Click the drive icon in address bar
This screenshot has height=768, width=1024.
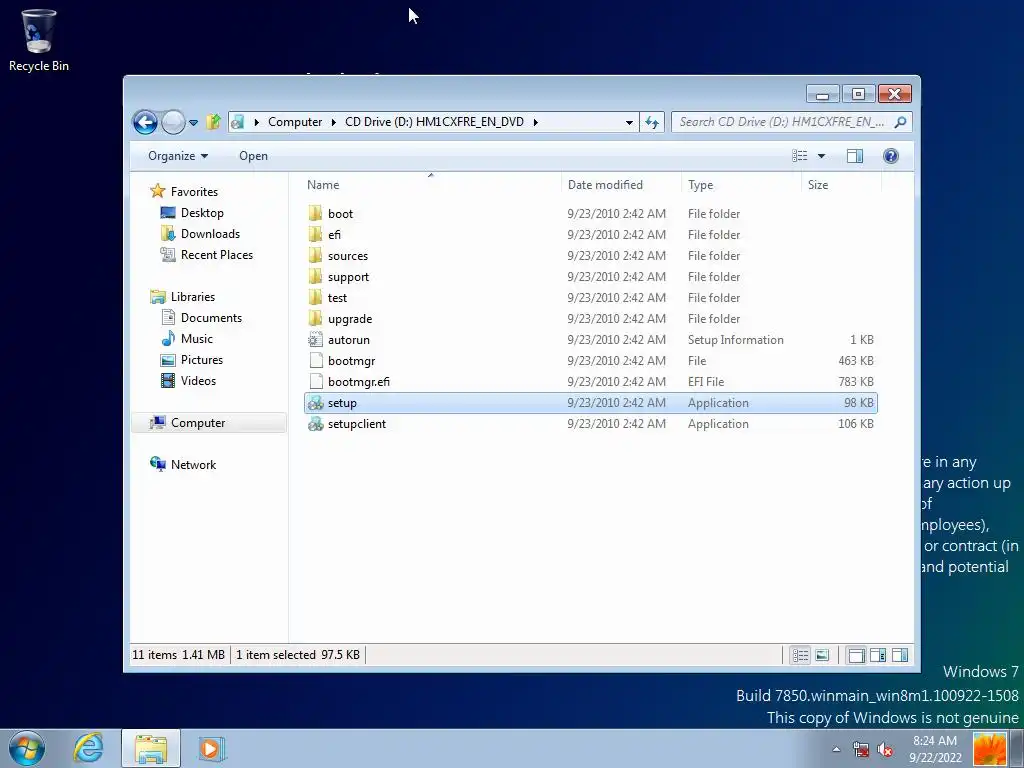click(x=238, y=122)
